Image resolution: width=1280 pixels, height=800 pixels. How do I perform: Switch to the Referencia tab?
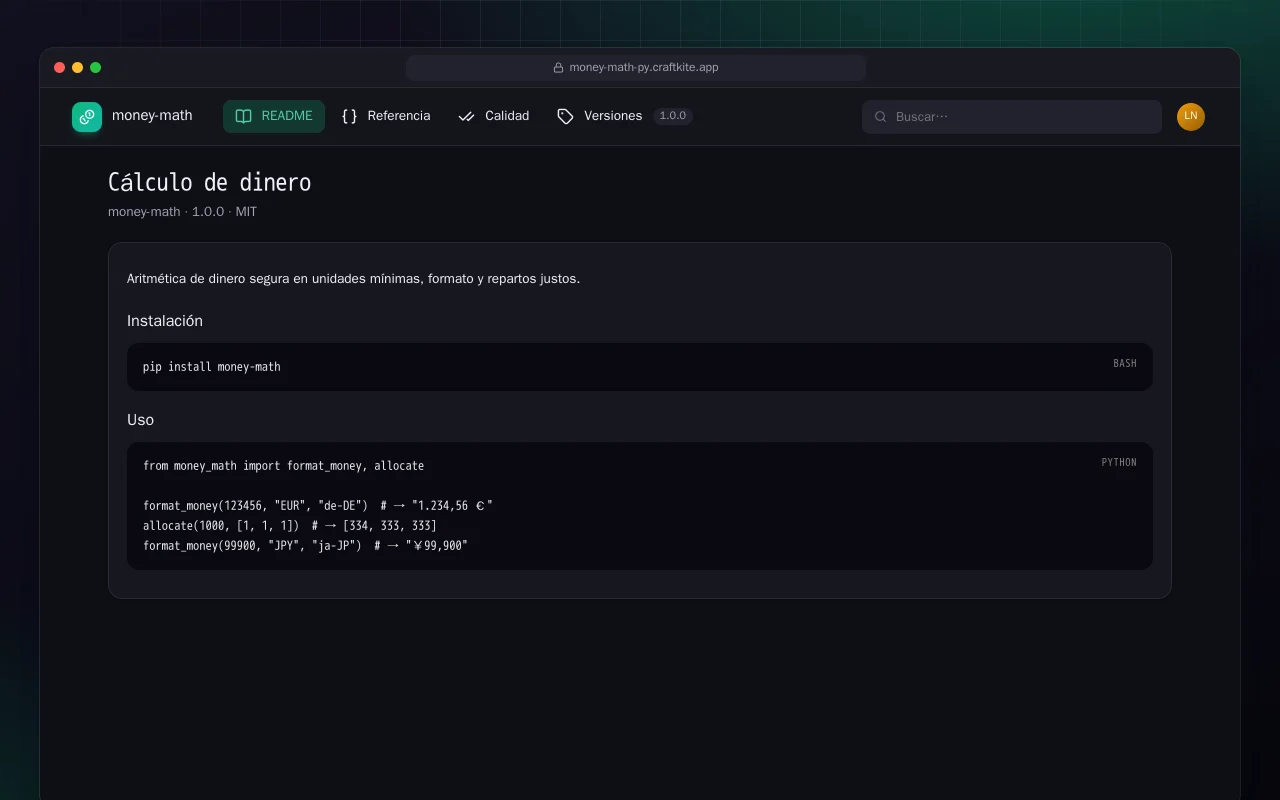pos(386,116)
